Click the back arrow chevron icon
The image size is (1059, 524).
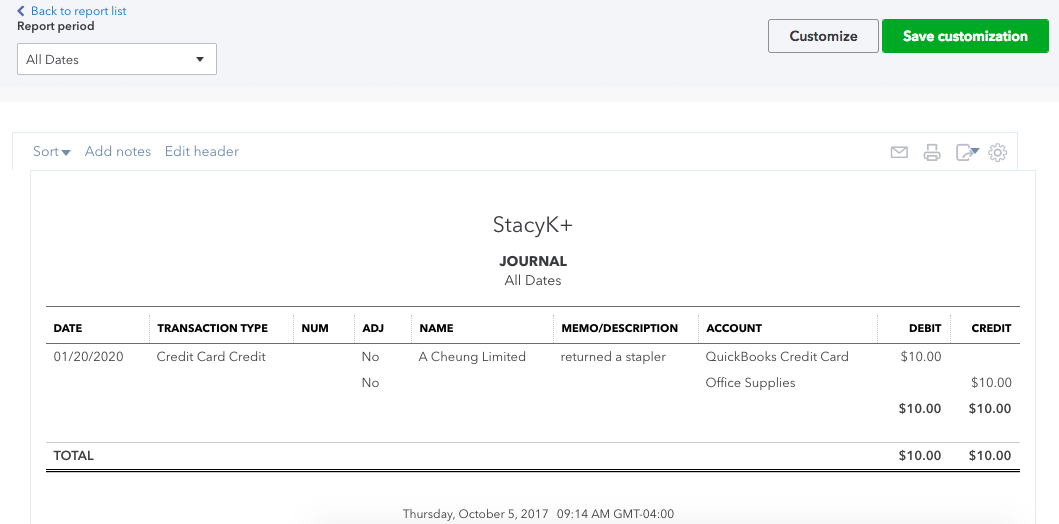pyautogui.click(x=21, y=11)
